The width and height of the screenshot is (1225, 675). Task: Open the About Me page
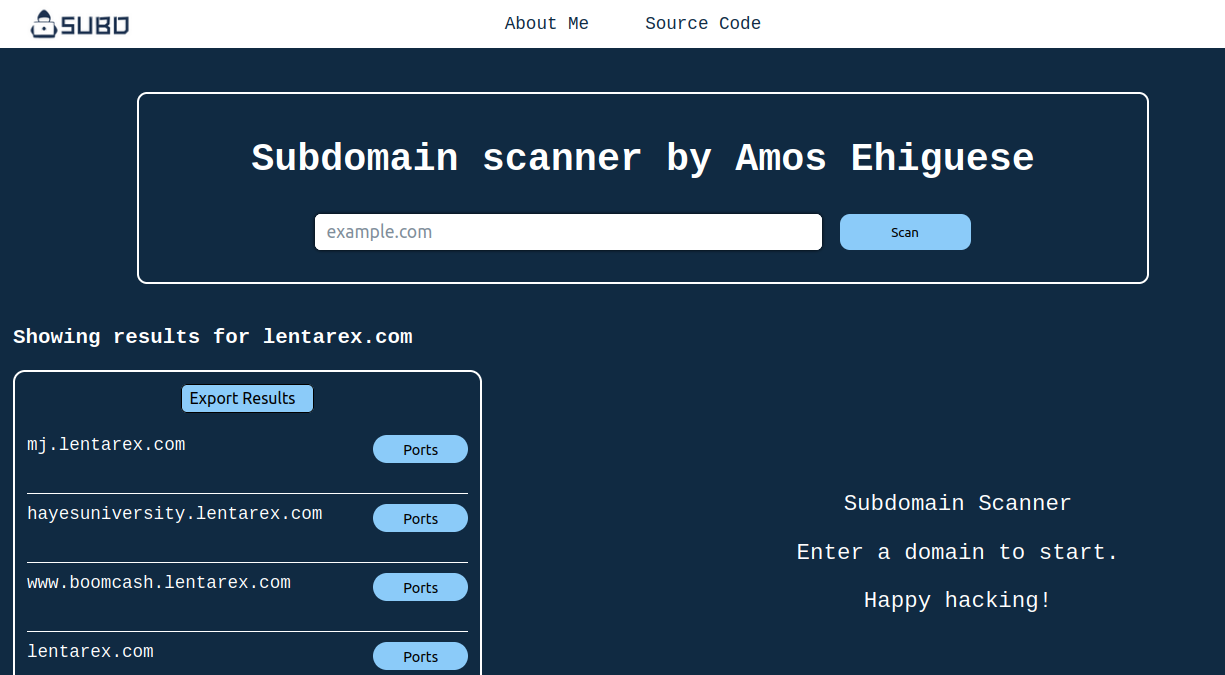click(x=547, y=23)
